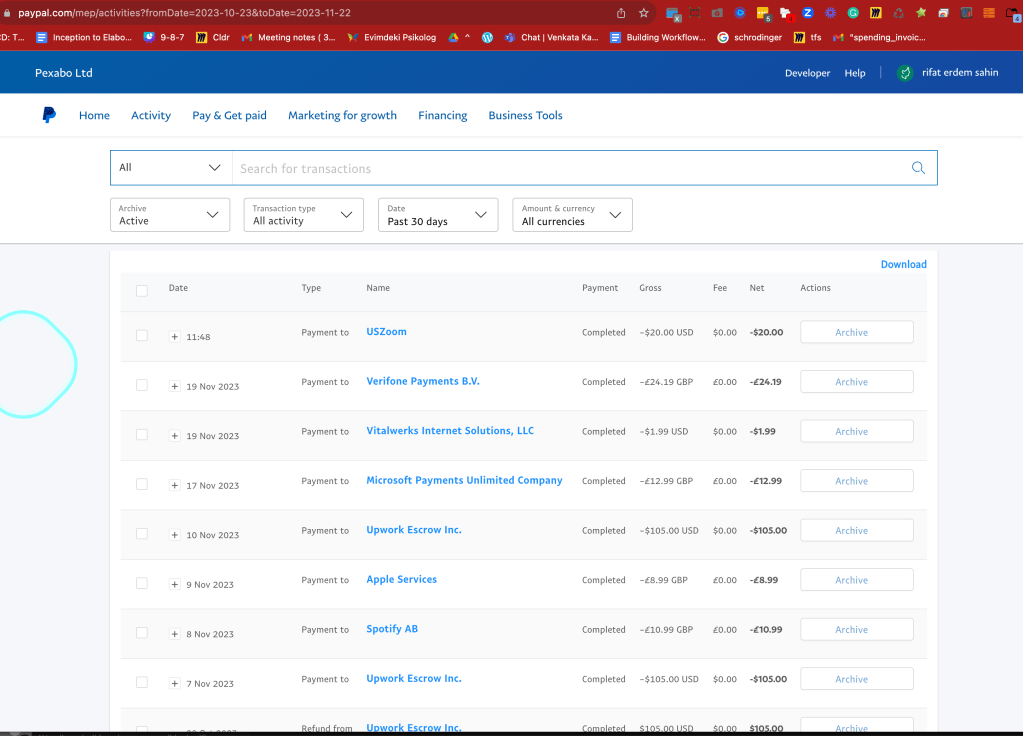This screenshot has width=1023, height=736.
Task: Click the orange stacked-bars extension icon
Action: [x=989, y=13]
